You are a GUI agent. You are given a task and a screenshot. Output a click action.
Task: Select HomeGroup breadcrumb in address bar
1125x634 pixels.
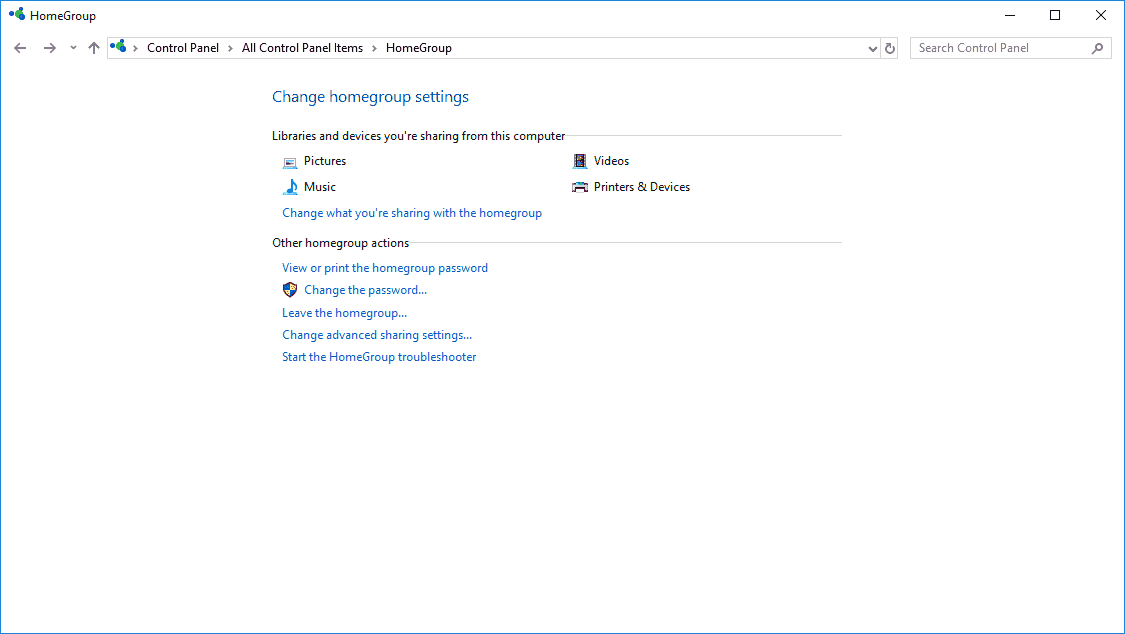pyautogui.click(x=419, y=48)
